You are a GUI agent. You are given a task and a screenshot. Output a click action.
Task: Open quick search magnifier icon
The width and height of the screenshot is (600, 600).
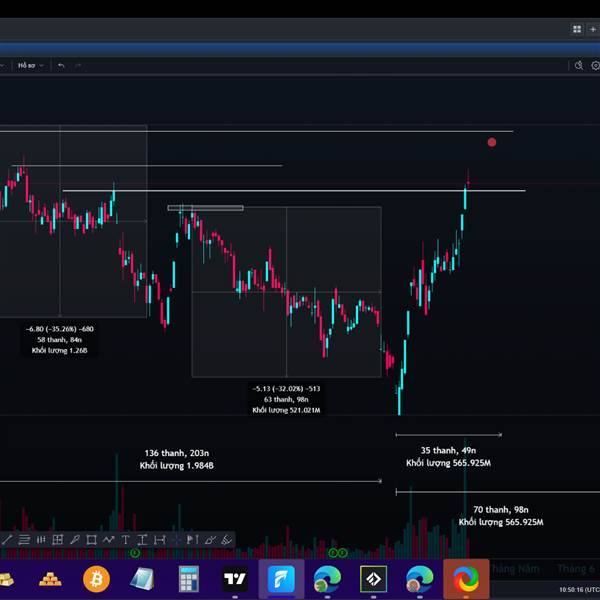tap(579, 65)
